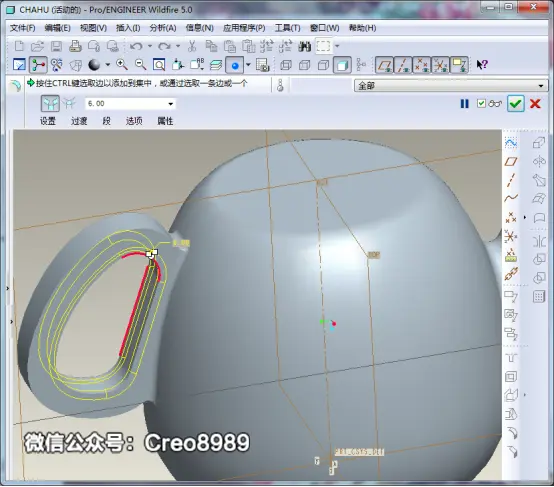This screenshot has width=554, height=487.
Task: Toggle the preview checkbox near glasses icon
Action: [481, 104]
